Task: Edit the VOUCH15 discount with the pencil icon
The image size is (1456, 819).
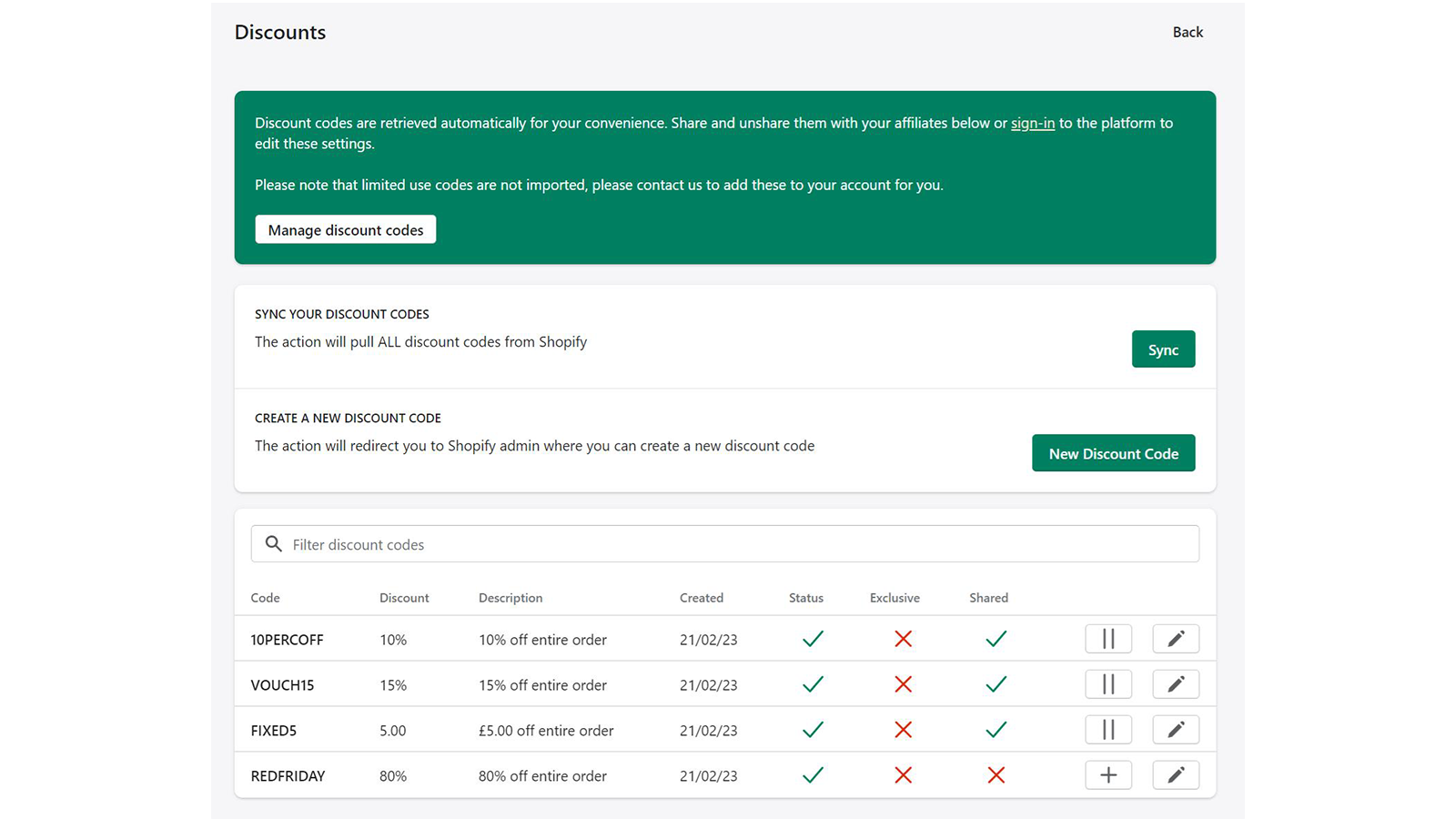Action: click(x=1175, y=683)
